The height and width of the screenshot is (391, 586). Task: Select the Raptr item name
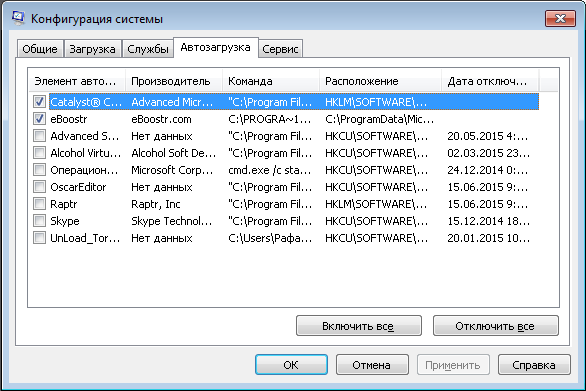pyautogui.click(x=64, y=204)
